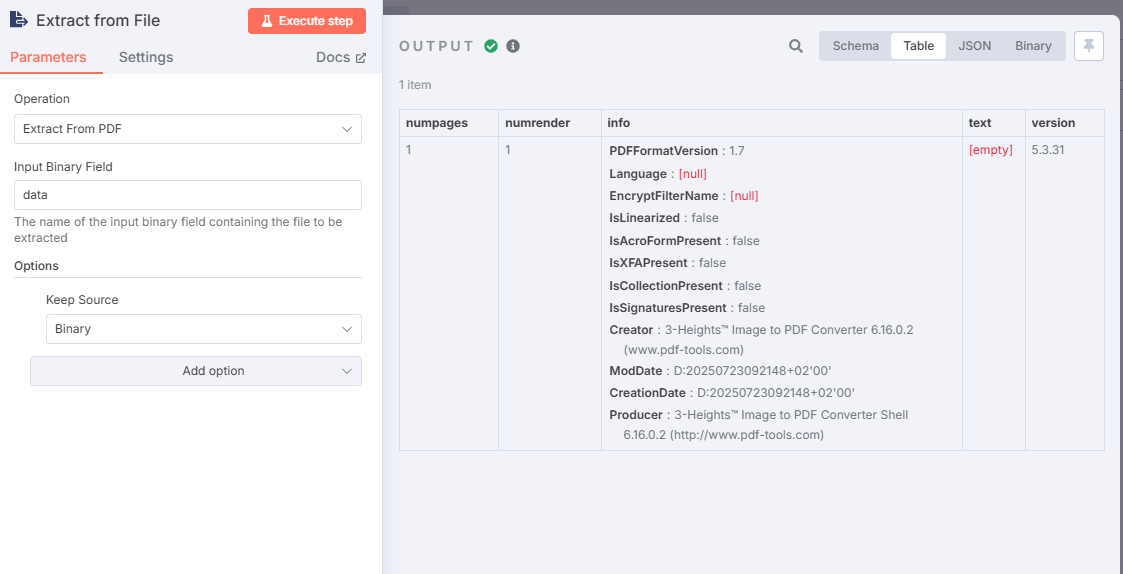
Task: Select the Parameters tab
Action: [48, 58]
